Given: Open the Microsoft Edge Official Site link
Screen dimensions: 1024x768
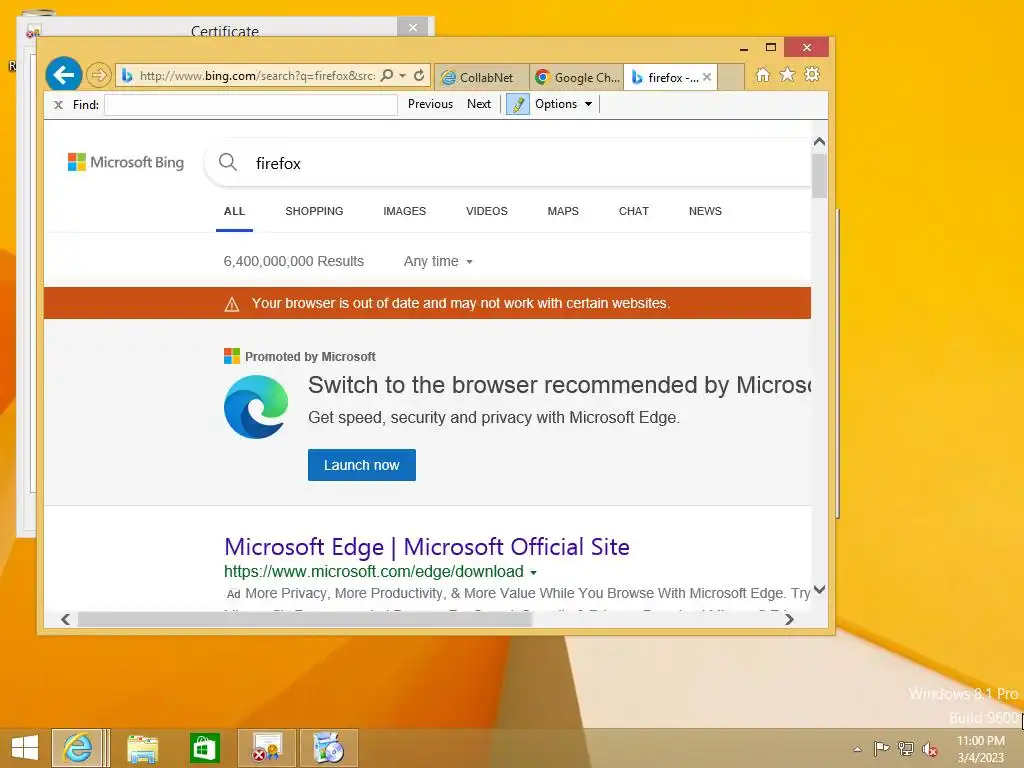Looking at the screenshot, I should [426, 547].
